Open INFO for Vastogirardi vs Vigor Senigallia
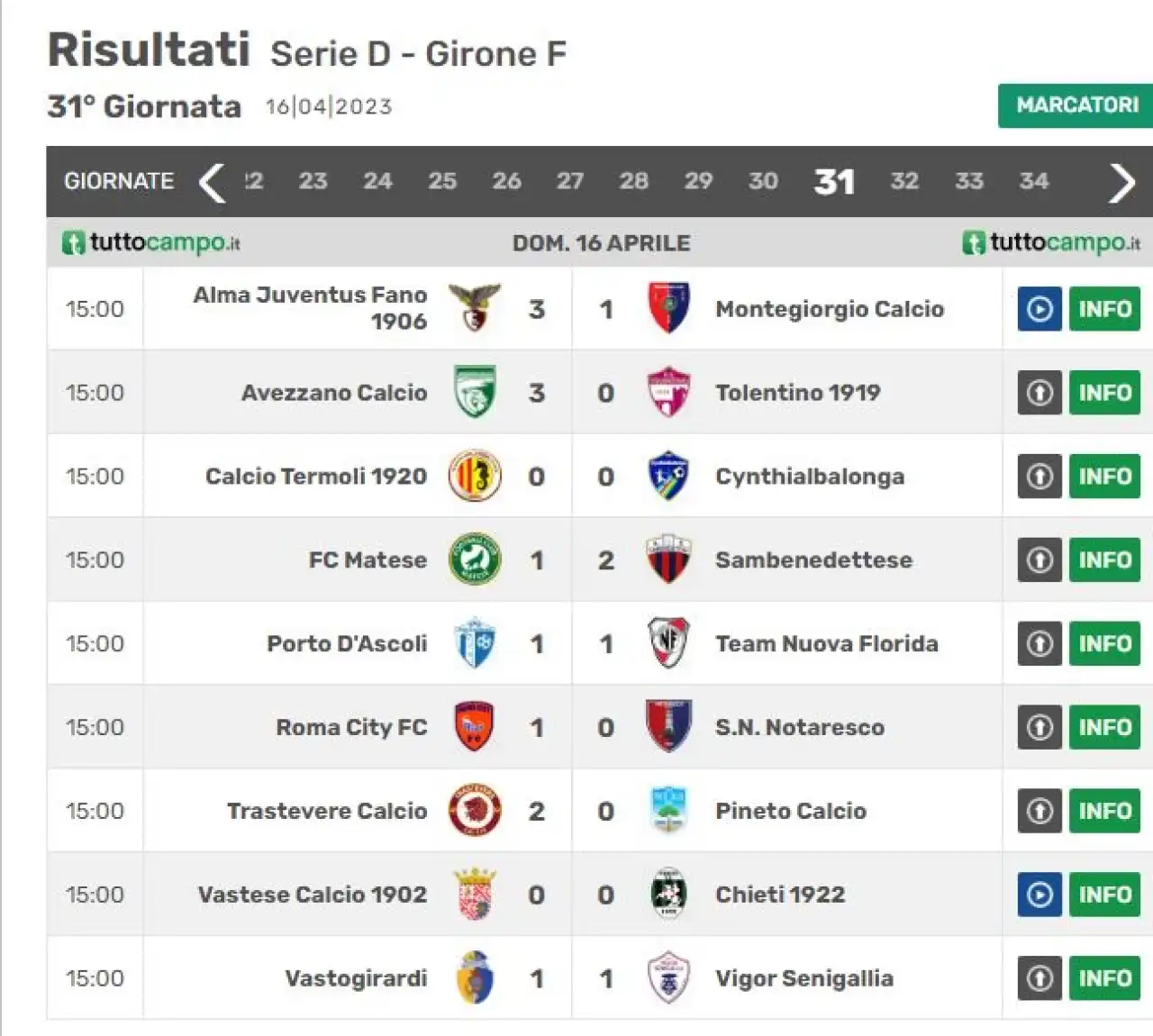Screen dimensions: 1153x1036 [1104, 978]
